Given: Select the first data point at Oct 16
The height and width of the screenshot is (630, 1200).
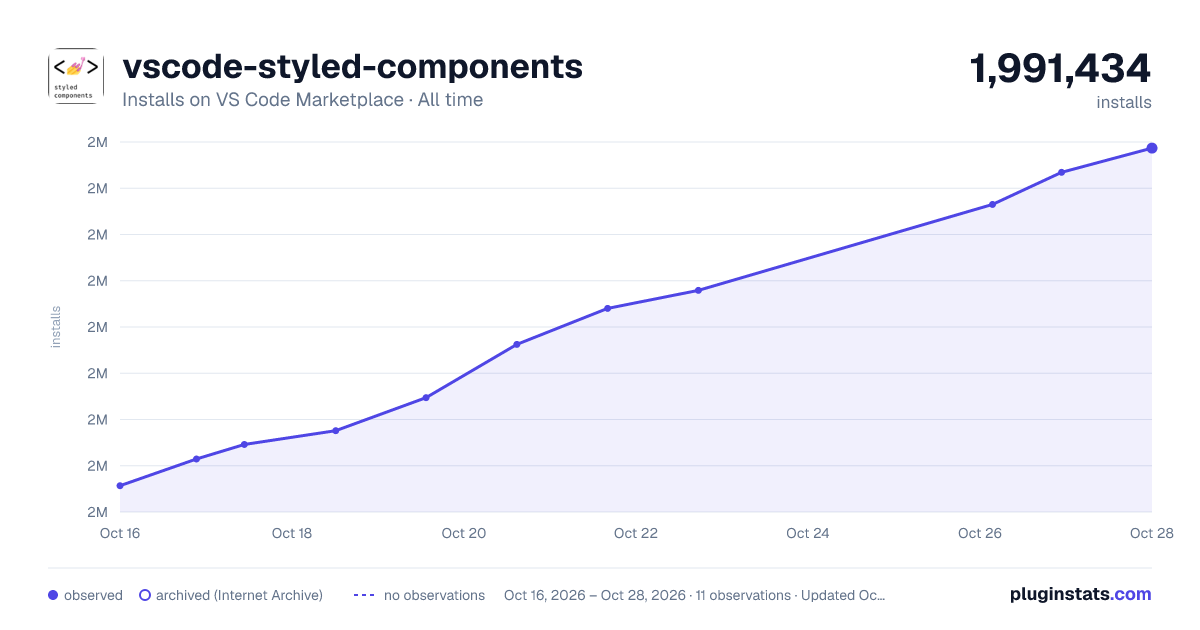Looking at the screenshot, I should point(120,486).
